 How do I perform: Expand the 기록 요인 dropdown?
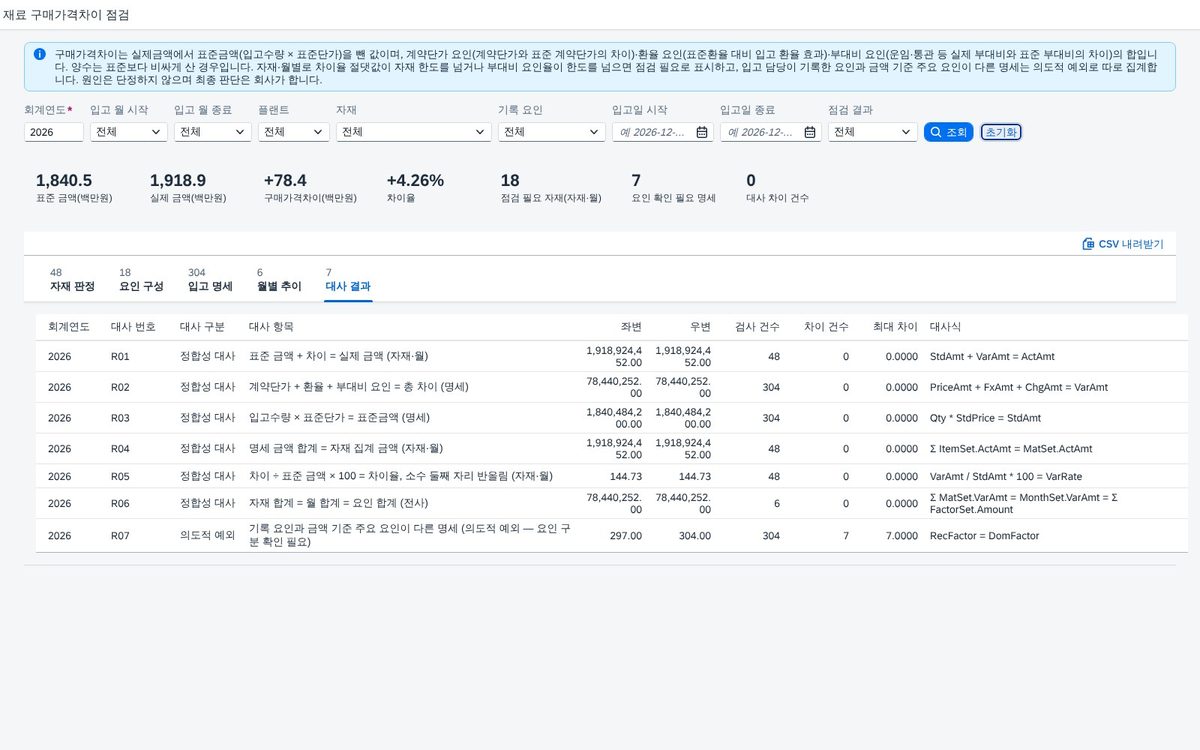[x=595, y=132]
